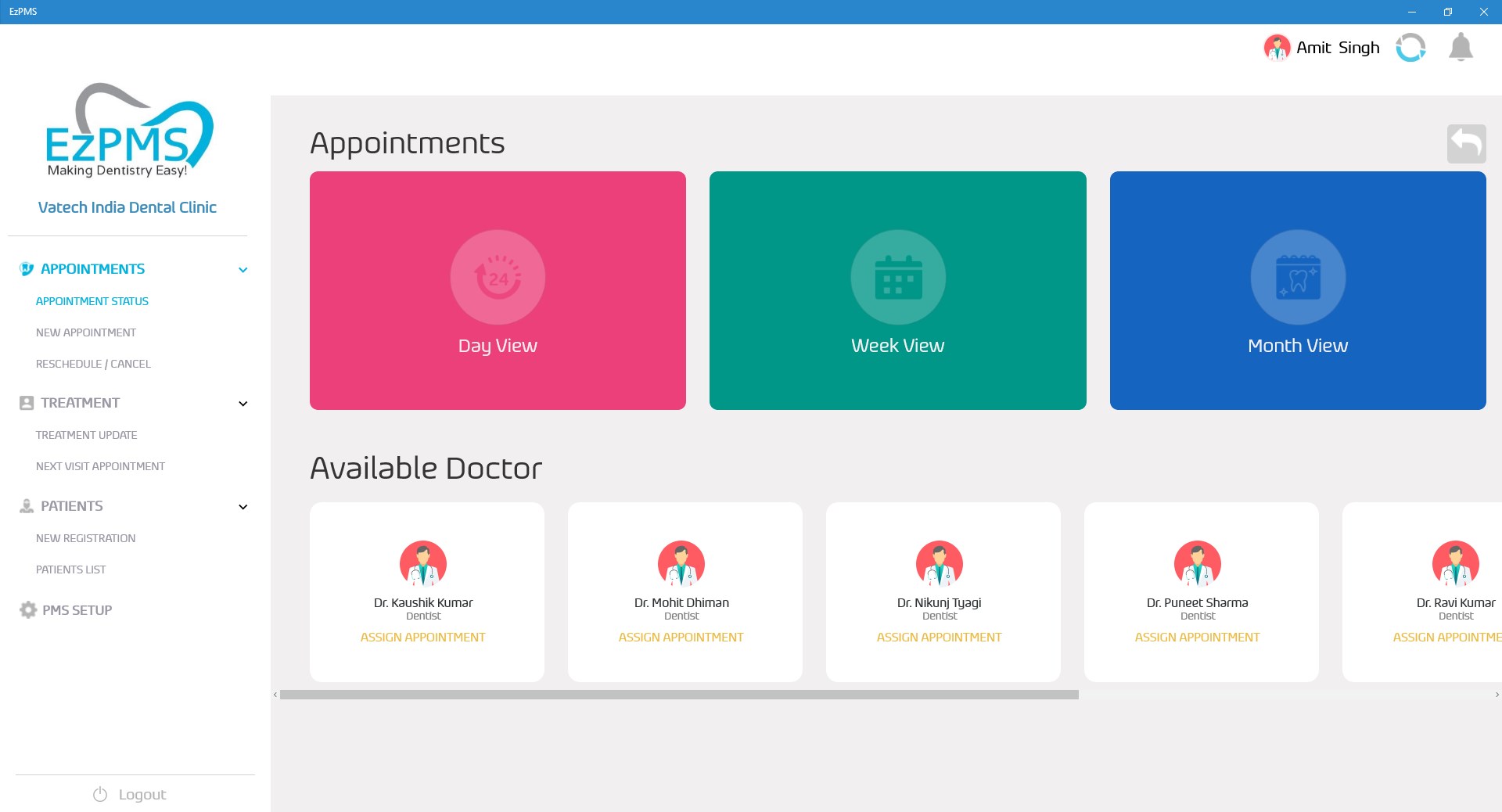Viewport: 1502px width, 812px height.
Task: Click the Patients sidebar icon
Action: point(27,506)
